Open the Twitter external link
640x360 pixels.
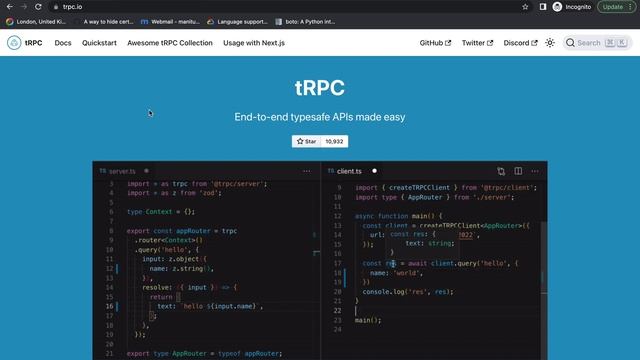(x=477, y=43)
